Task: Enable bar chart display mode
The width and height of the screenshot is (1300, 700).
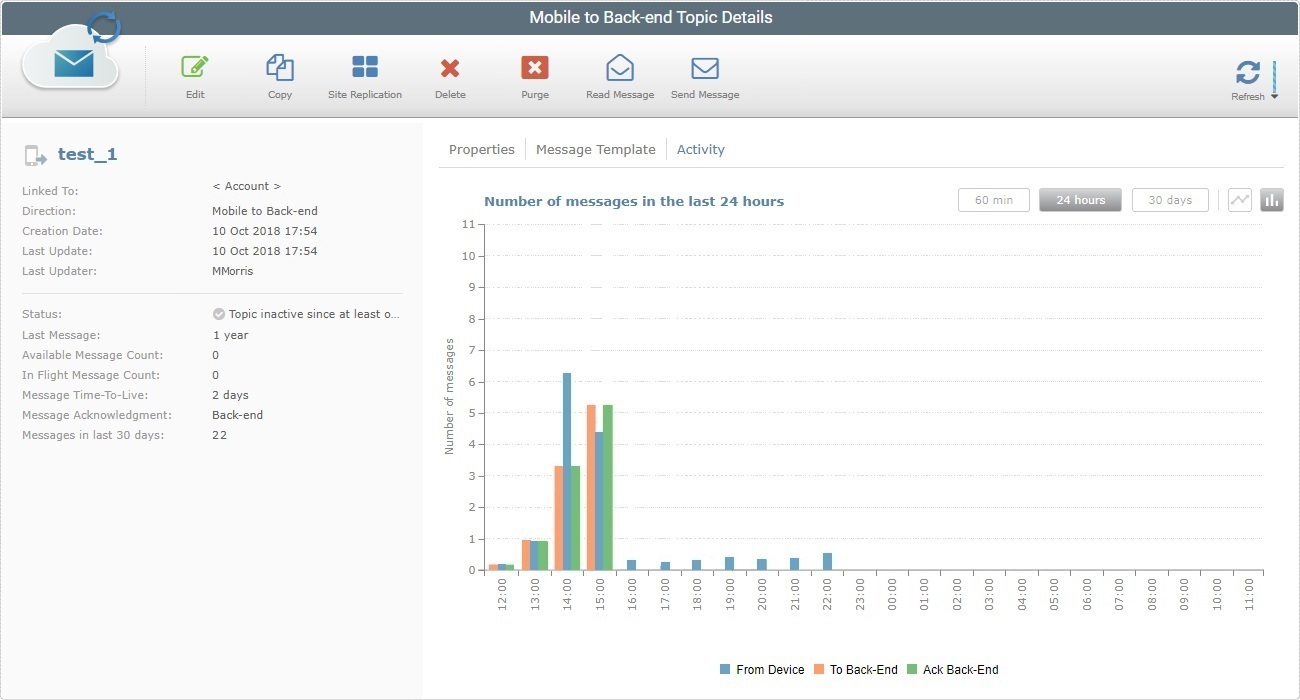Action: coord(1271,199)
